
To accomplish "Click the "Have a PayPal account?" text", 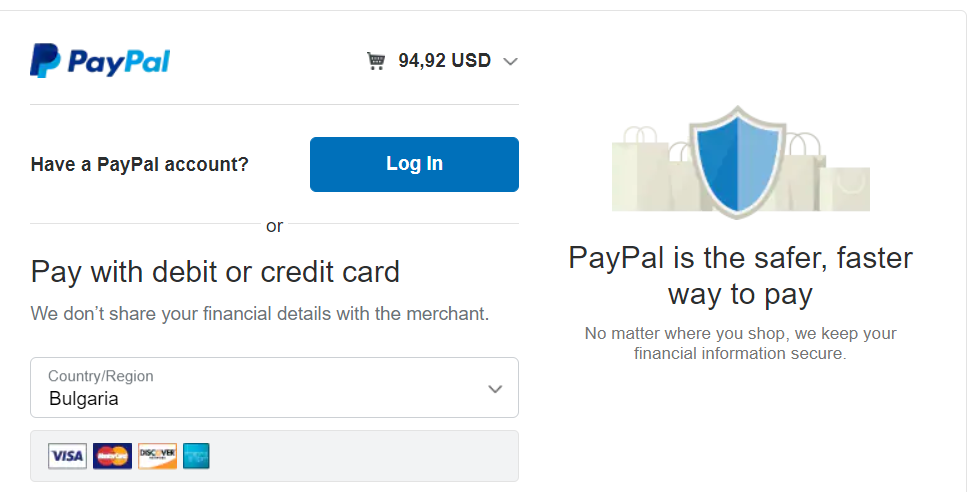I will (x=140, y=164).
